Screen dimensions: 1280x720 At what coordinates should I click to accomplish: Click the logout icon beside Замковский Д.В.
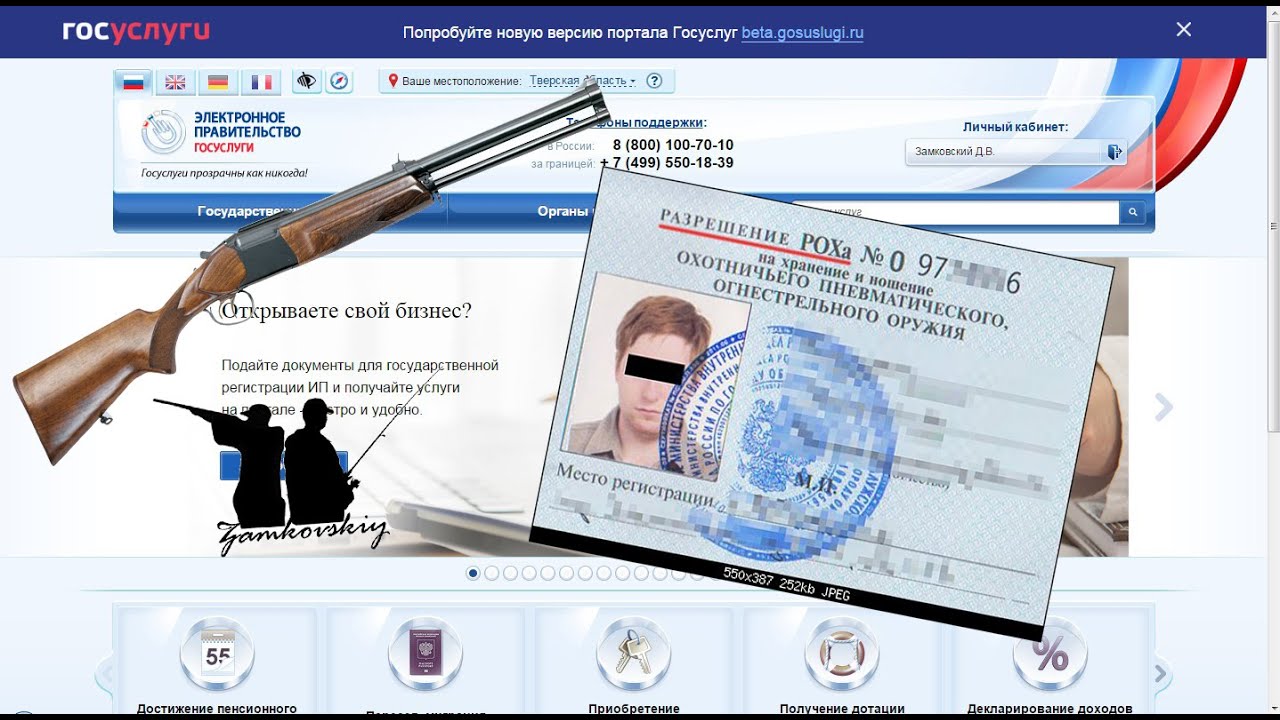[x=1115, y=152]
